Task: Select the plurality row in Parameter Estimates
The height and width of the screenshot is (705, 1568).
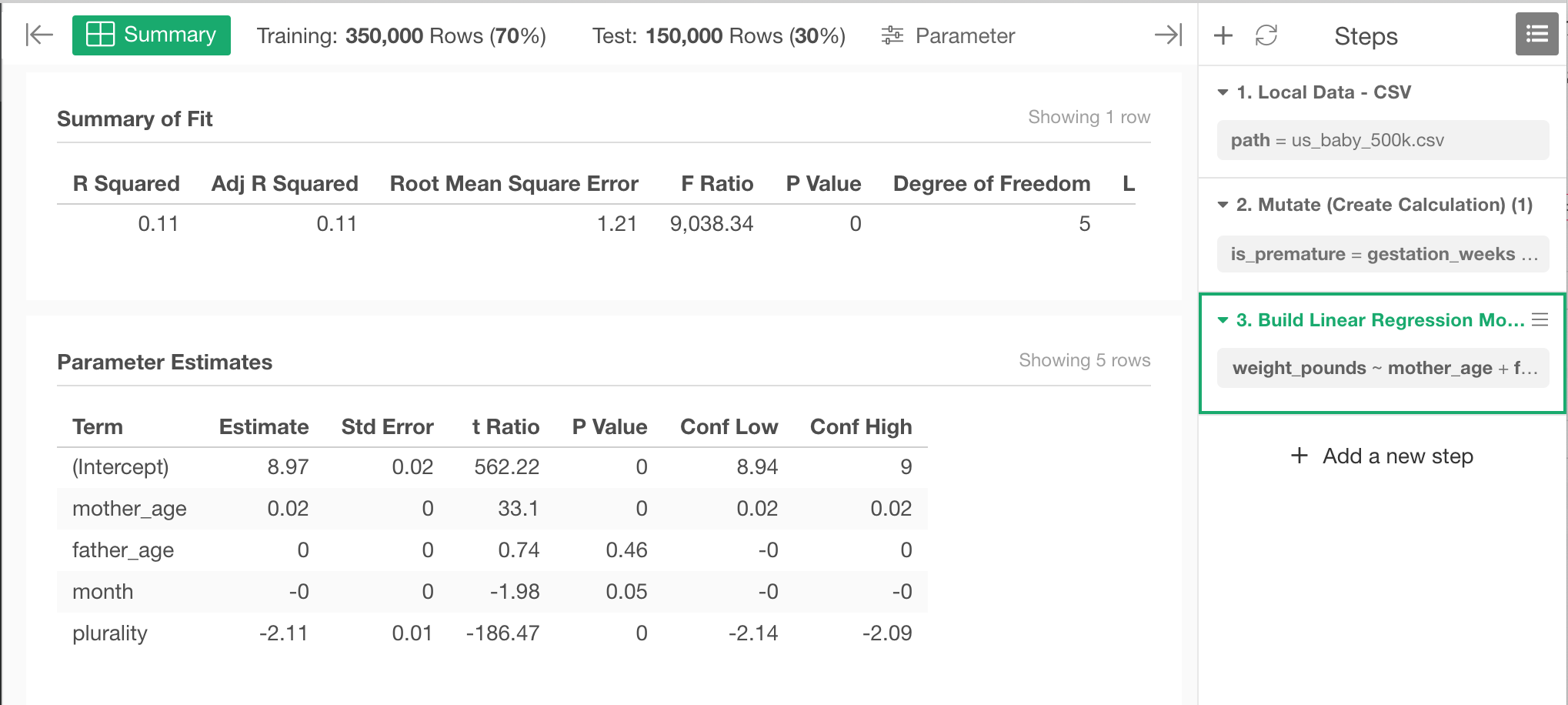Action: click(492, 633)
